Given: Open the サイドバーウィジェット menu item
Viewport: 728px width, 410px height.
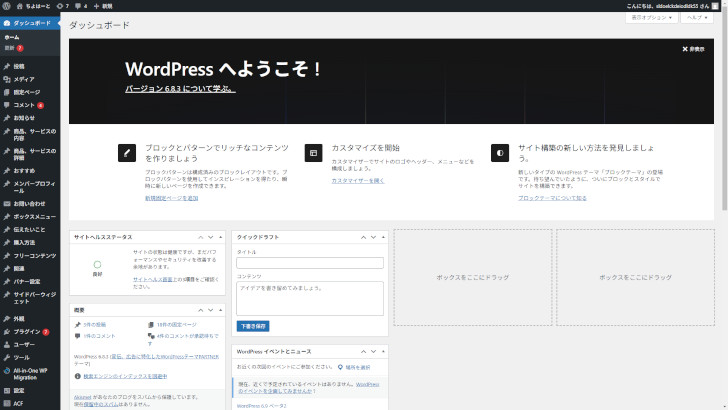Looking at the screenshot, I should click(x=30, y=298).
